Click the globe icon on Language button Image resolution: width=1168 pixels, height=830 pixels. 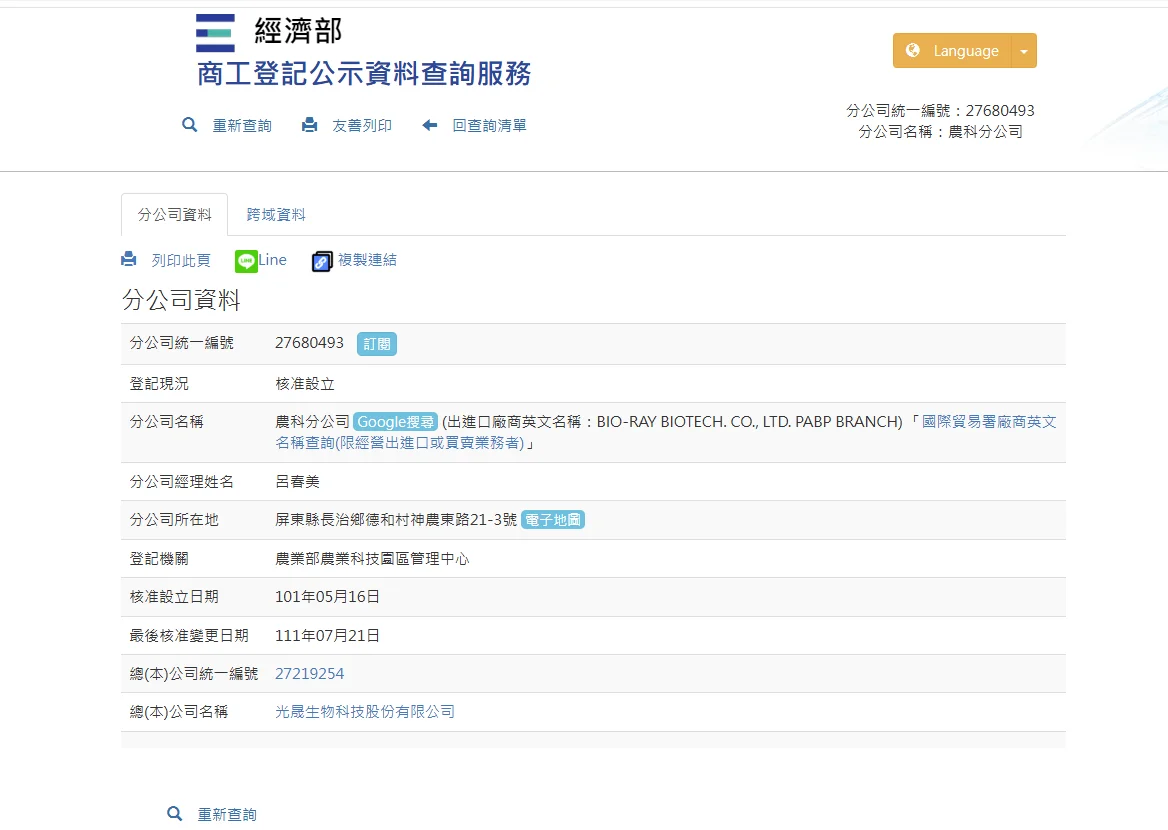912,51
